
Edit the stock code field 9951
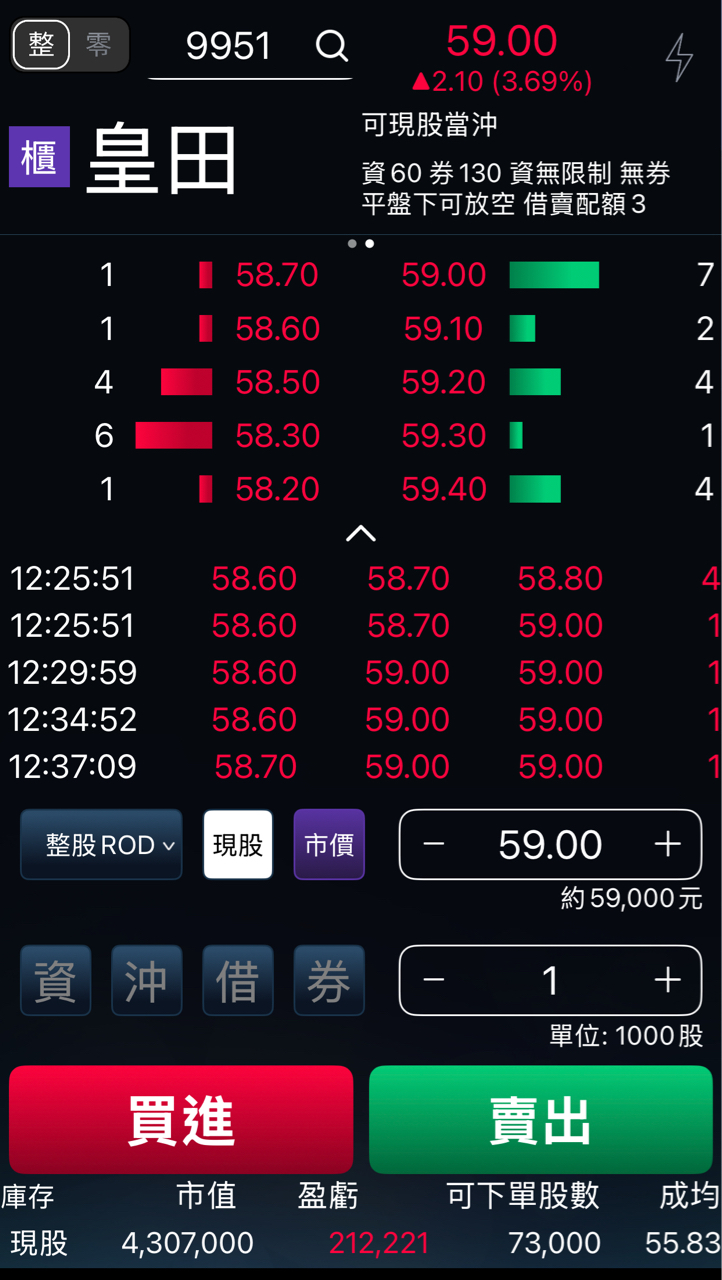pos(229,46)
